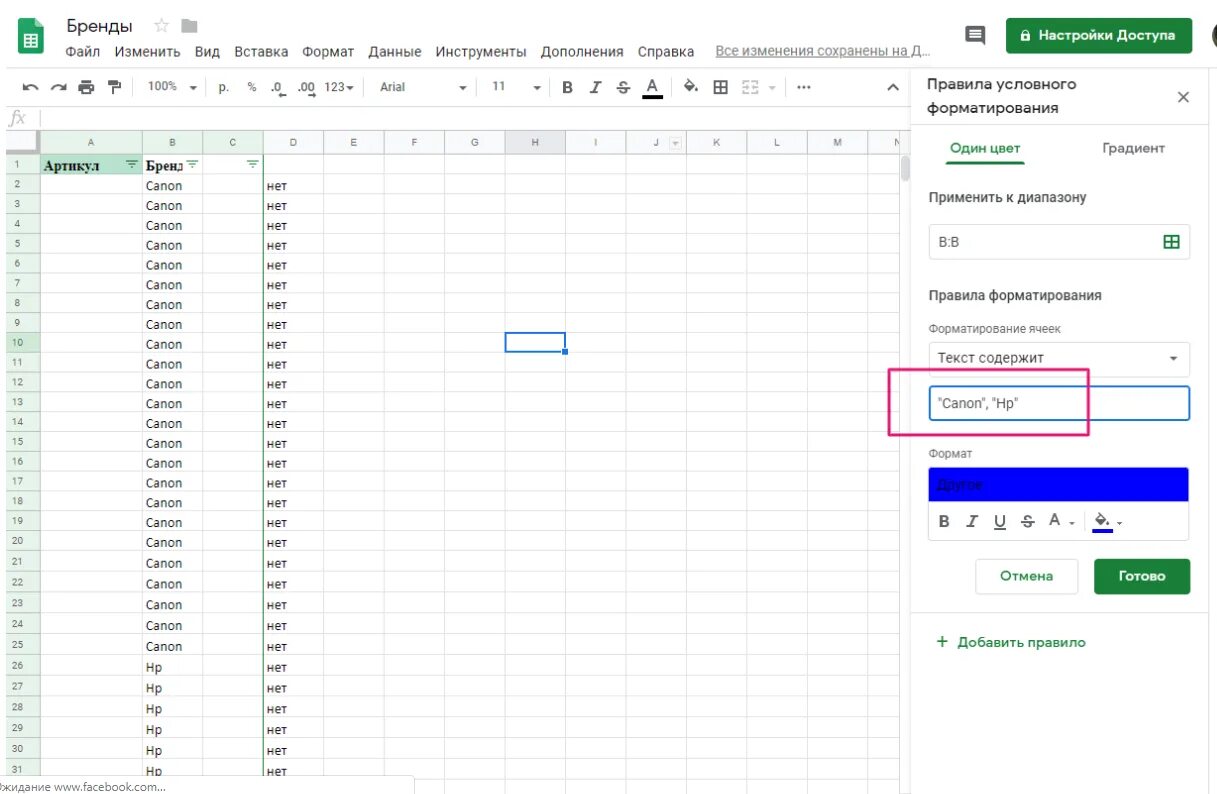Click the Undo arrow in toolbar

(x=31, y=88)
